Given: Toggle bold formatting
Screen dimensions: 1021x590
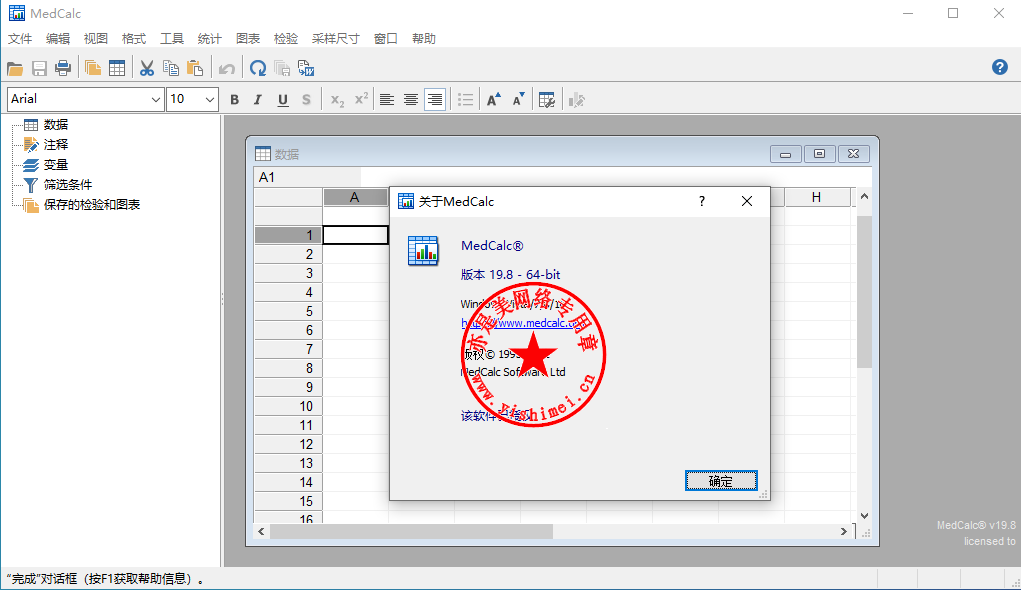Looking at the screenshot, I should [x=234, y=100].
